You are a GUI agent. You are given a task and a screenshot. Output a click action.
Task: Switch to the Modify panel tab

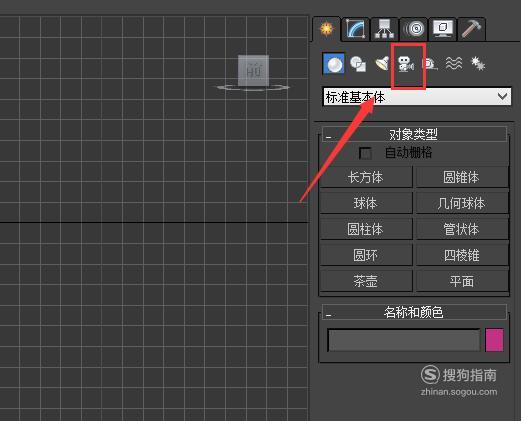[355, 29]
